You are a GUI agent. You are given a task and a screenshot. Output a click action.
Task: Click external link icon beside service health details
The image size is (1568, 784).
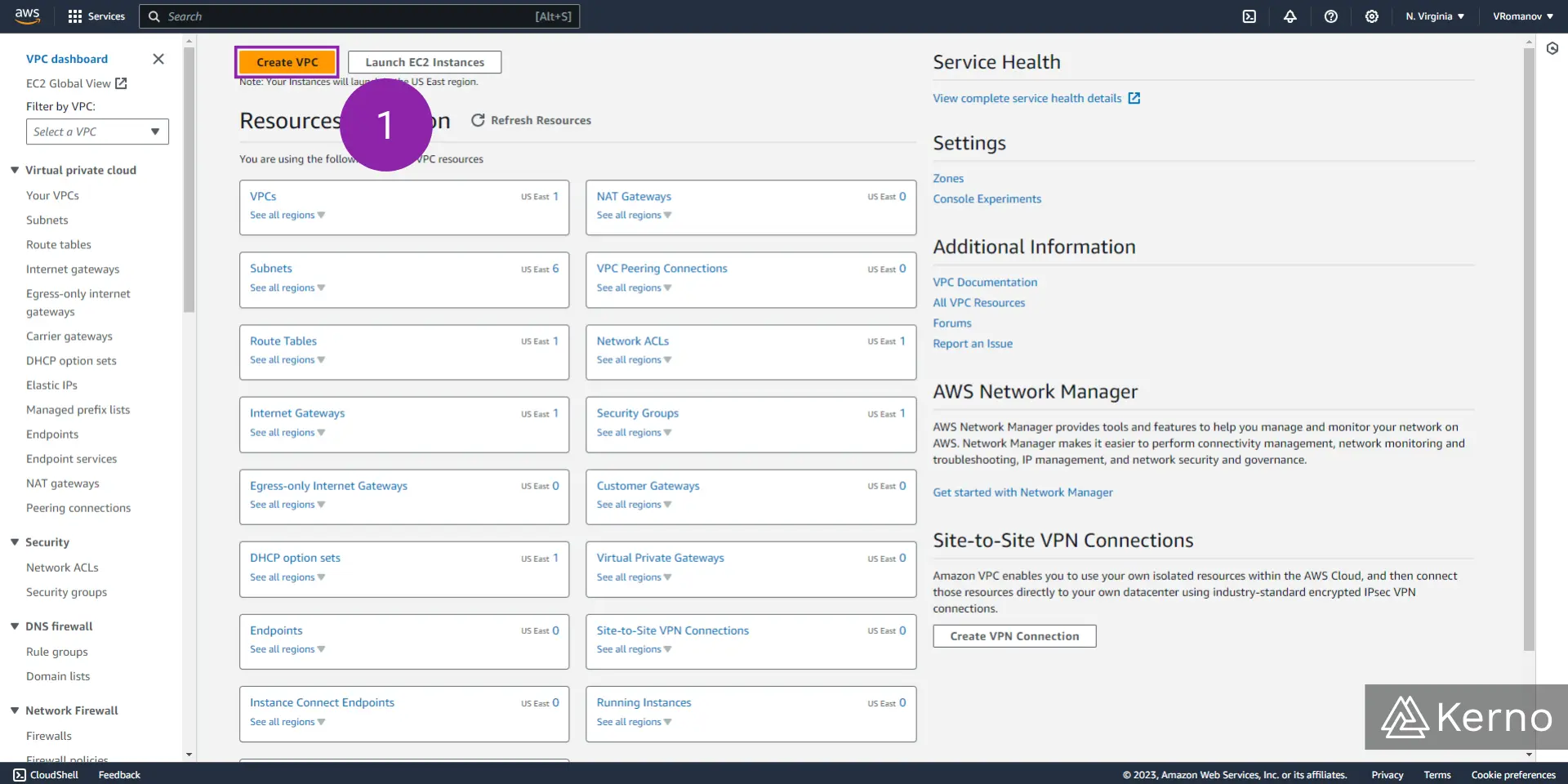(x=1134, y=98)
